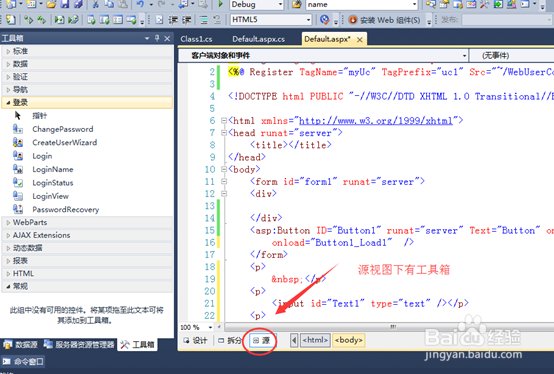Close the Toolbox panel
The width and height of the screenshot is (554, 374).
167,38
